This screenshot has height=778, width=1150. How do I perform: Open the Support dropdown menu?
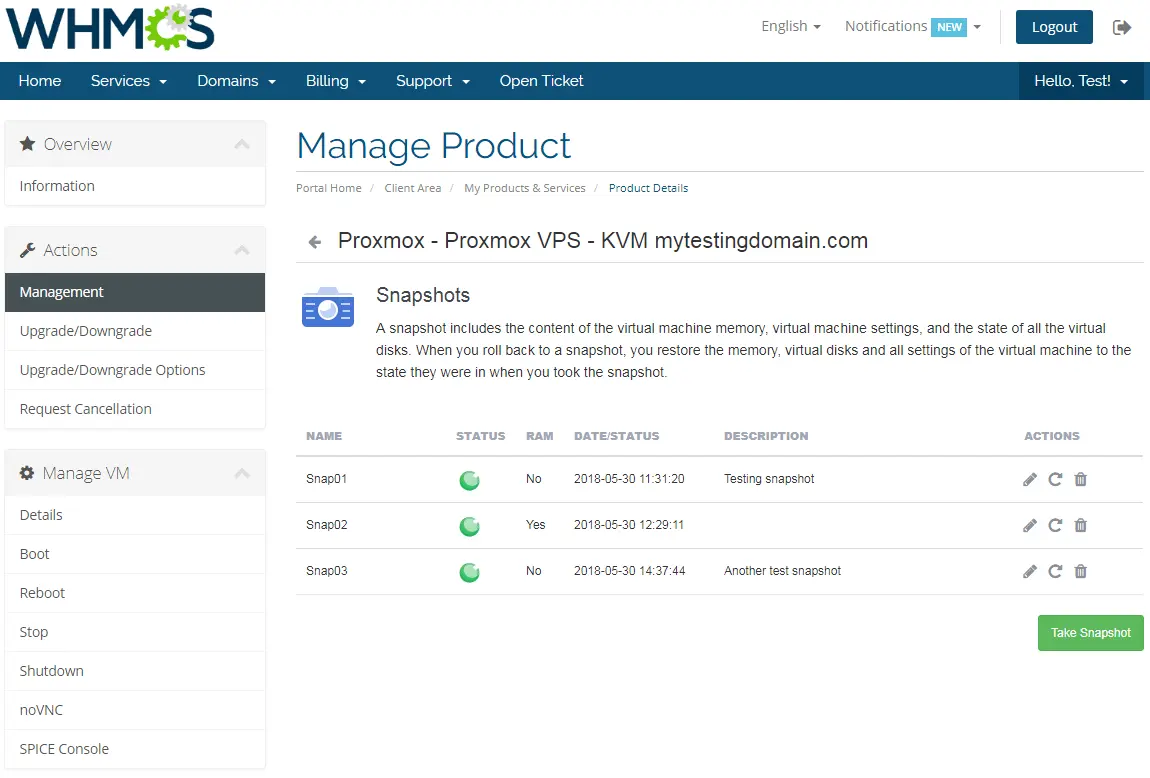pyautogui.click(x=433, y=81)
